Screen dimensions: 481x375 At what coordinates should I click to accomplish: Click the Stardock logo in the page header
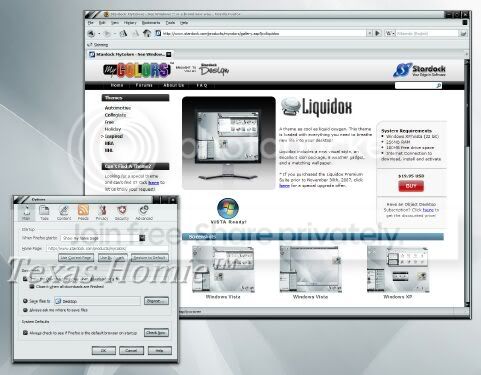click(419, 70)
